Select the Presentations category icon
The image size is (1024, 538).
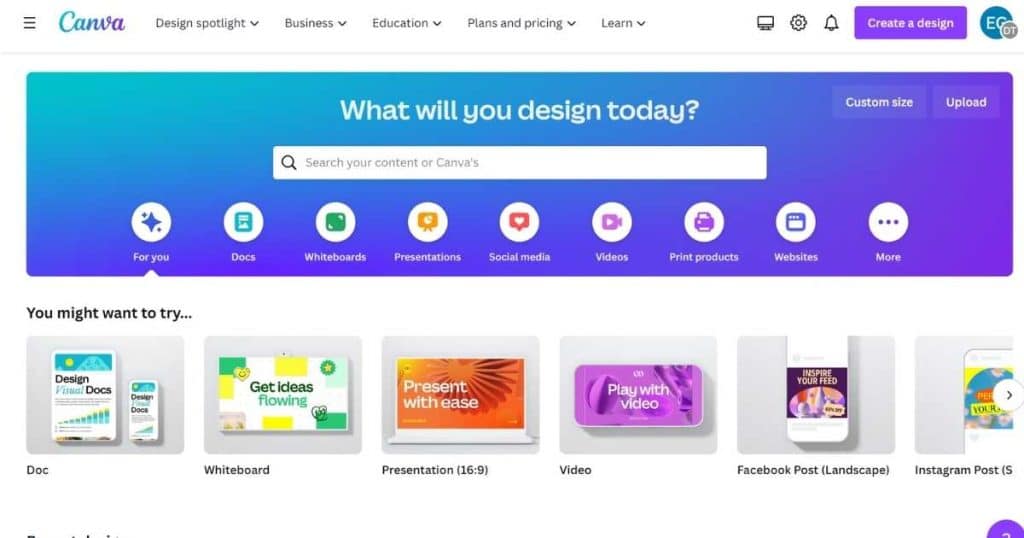click(x=427, y=222)
